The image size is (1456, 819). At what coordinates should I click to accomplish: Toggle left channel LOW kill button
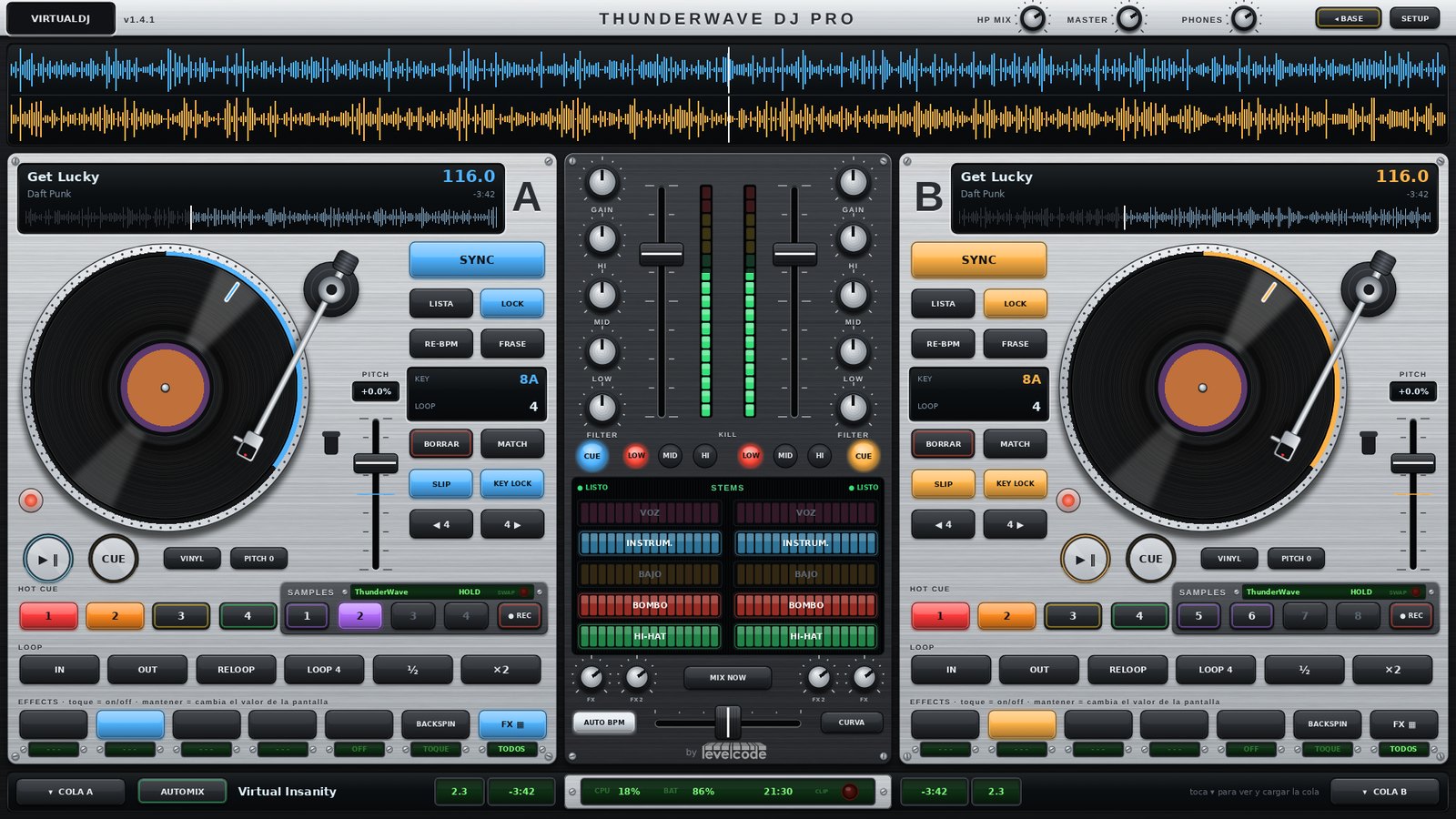tap(636, 455)
